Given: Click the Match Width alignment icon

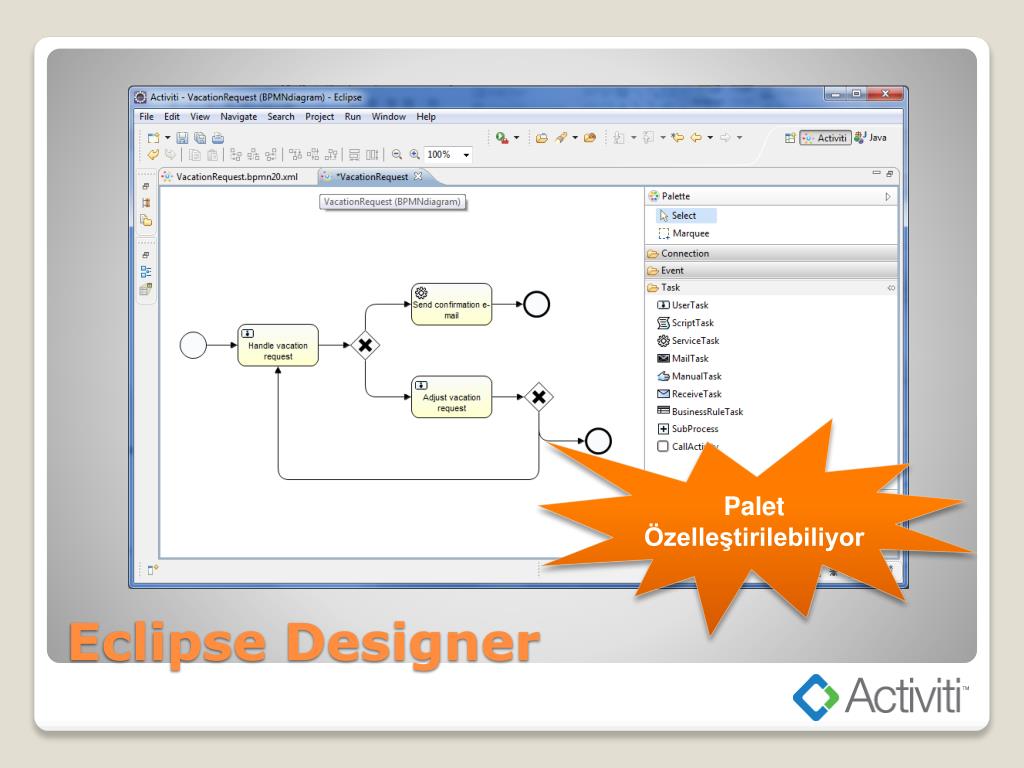Looking at the screenshot, I should click(354, 155).
